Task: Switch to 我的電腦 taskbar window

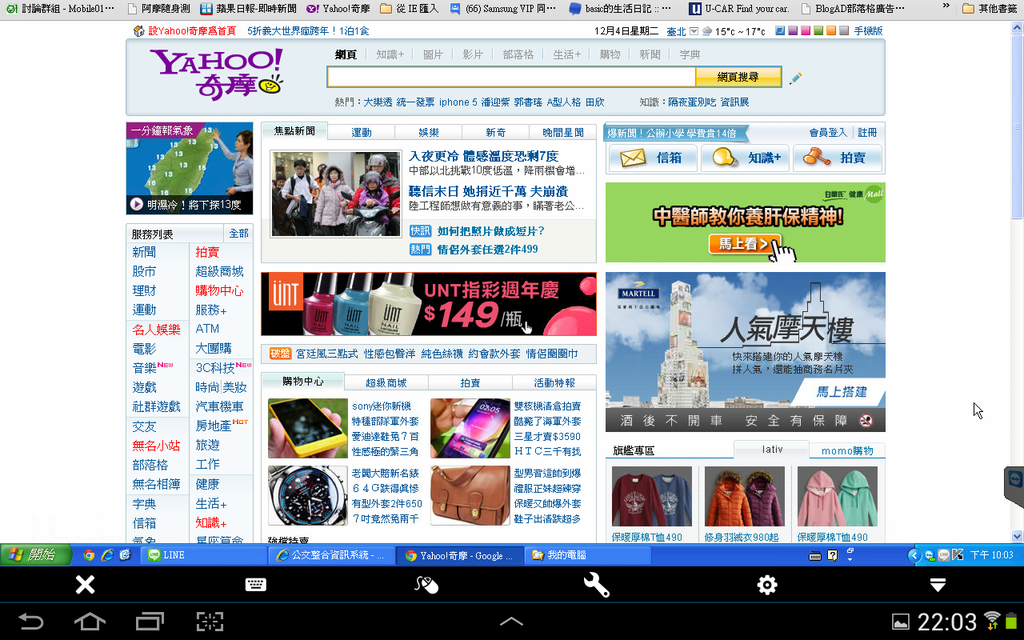Action: pos(588,555)
